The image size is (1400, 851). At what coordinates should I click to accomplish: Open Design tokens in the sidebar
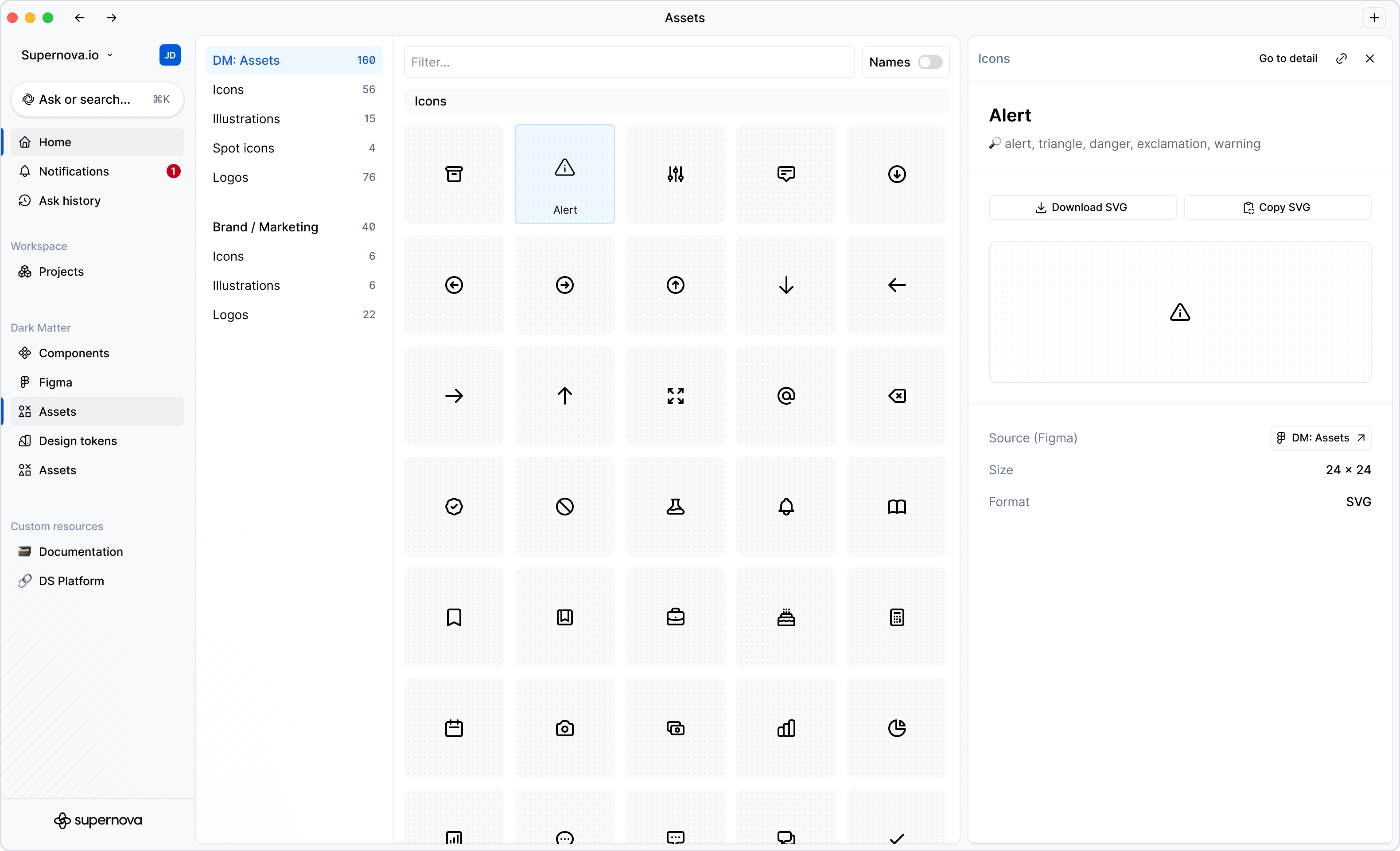pos(78,441)
